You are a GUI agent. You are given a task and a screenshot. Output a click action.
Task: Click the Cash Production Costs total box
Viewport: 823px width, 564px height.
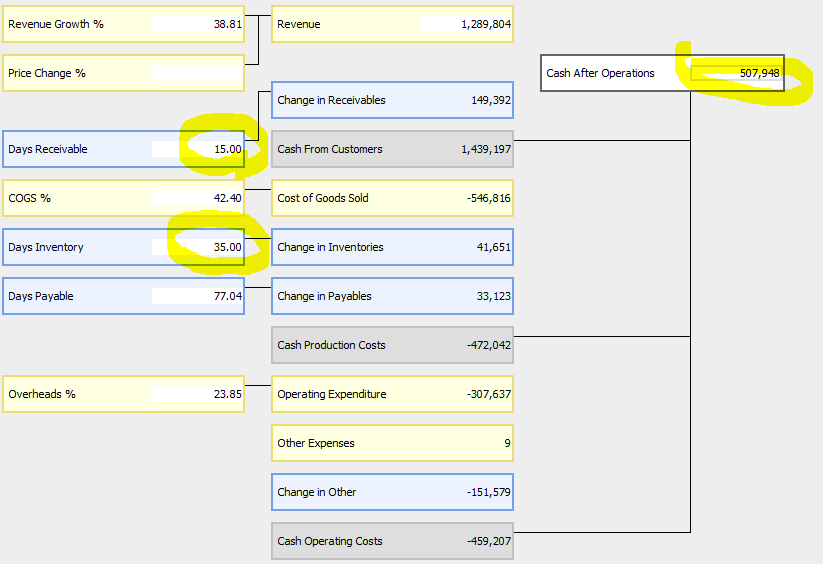click(392, 345)
